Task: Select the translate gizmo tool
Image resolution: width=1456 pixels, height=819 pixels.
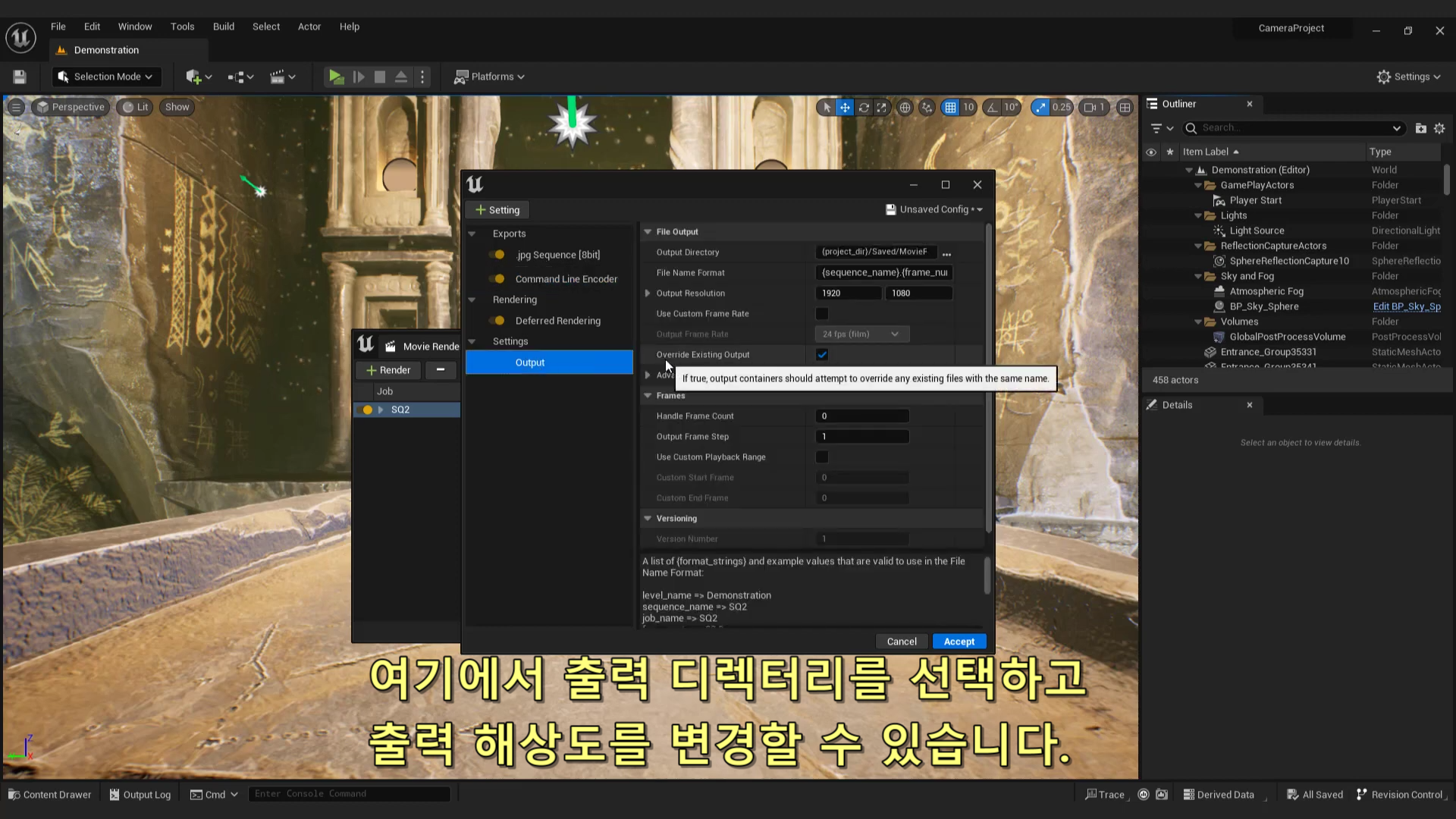Action: [x=845, y=108]
